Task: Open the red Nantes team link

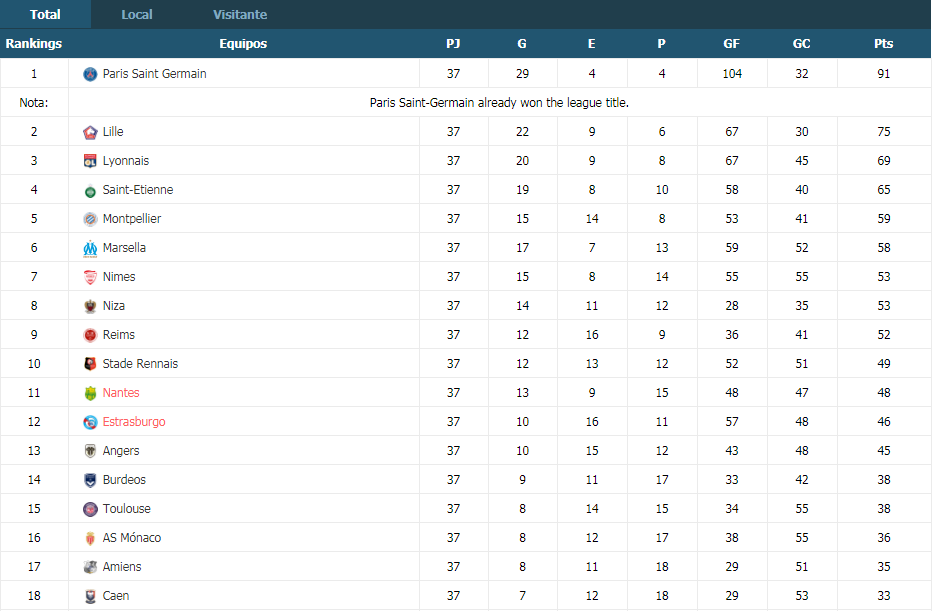Action: (x=121, y=393)
